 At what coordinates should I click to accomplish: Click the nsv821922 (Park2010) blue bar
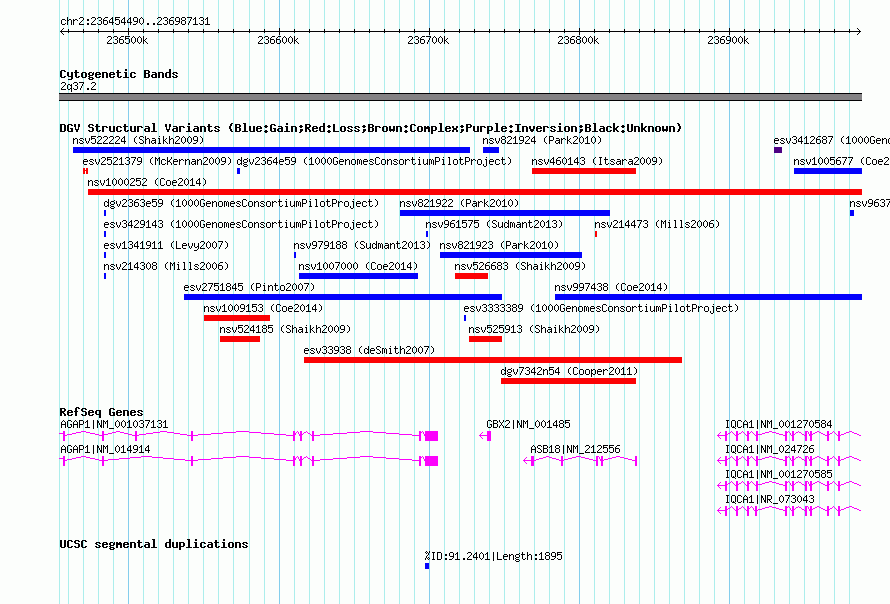click(505, 213)
